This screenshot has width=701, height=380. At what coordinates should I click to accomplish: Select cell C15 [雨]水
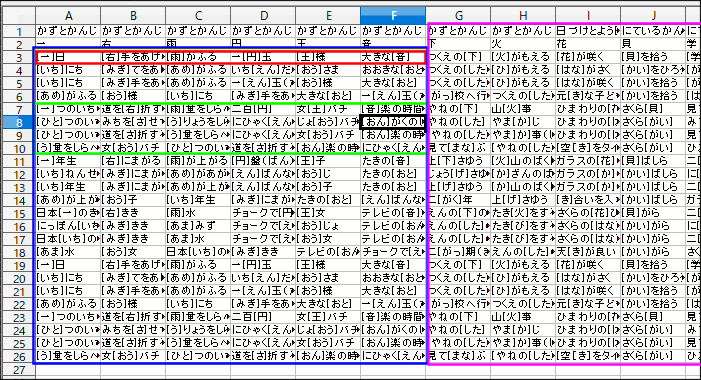click(x=198, y=213)
